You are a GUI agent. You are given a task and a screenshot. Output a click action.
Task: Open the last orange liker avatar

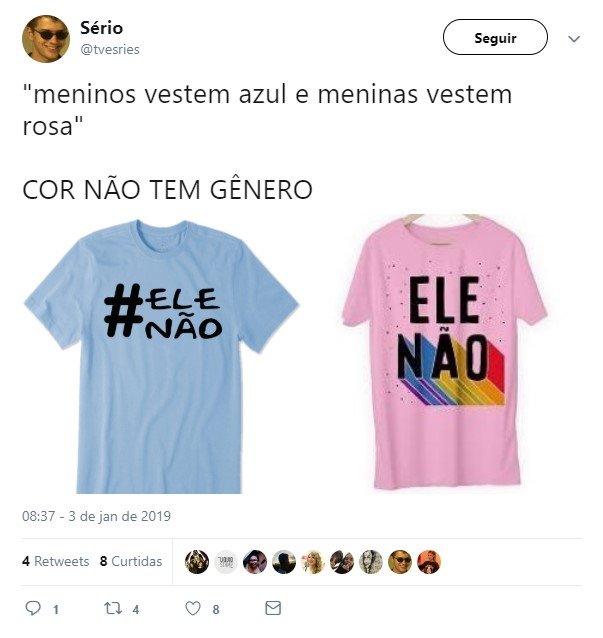click(x=429, y=562)
